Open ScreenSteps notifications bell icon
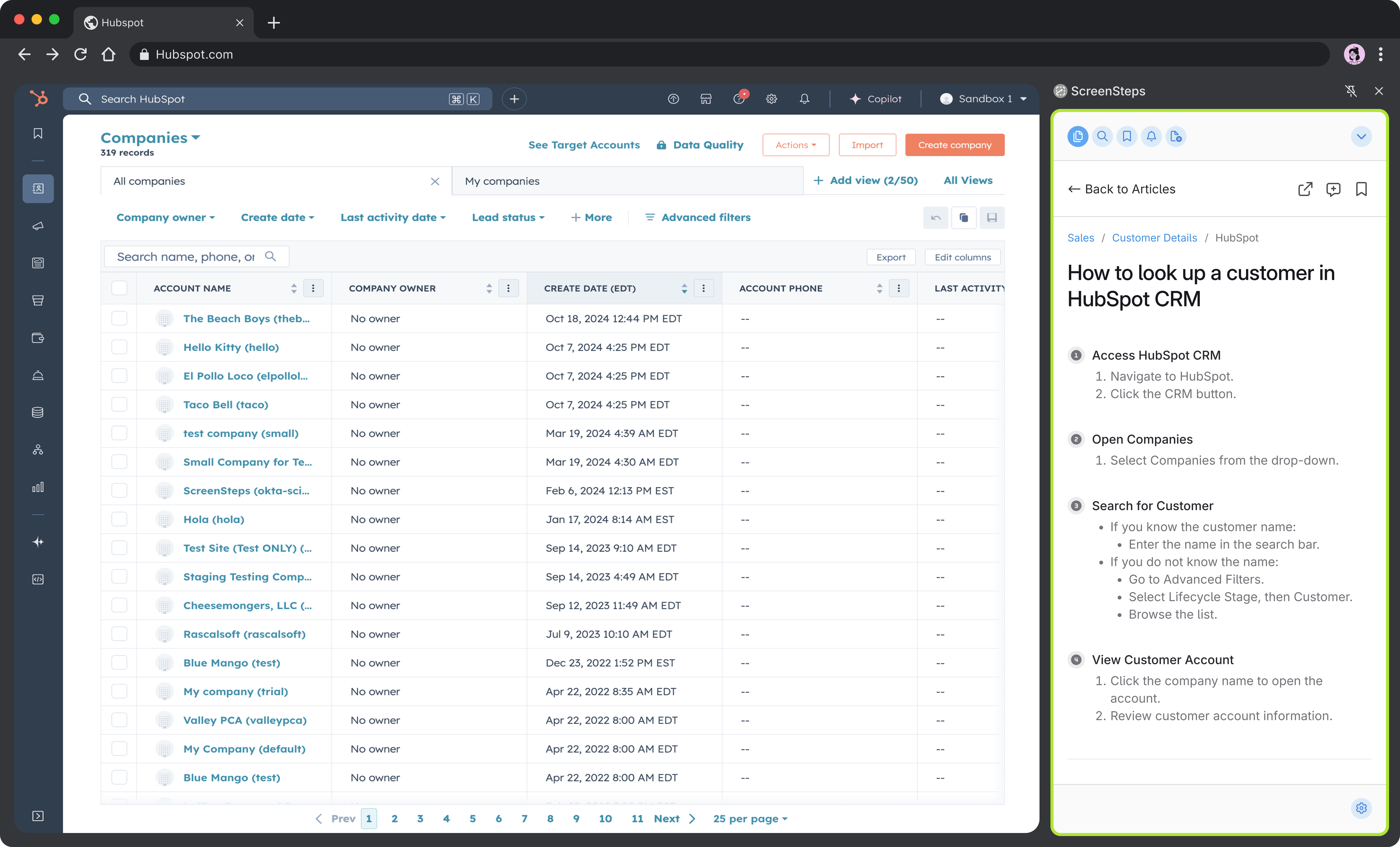The image size is (1400, 847). (1151, 136)
